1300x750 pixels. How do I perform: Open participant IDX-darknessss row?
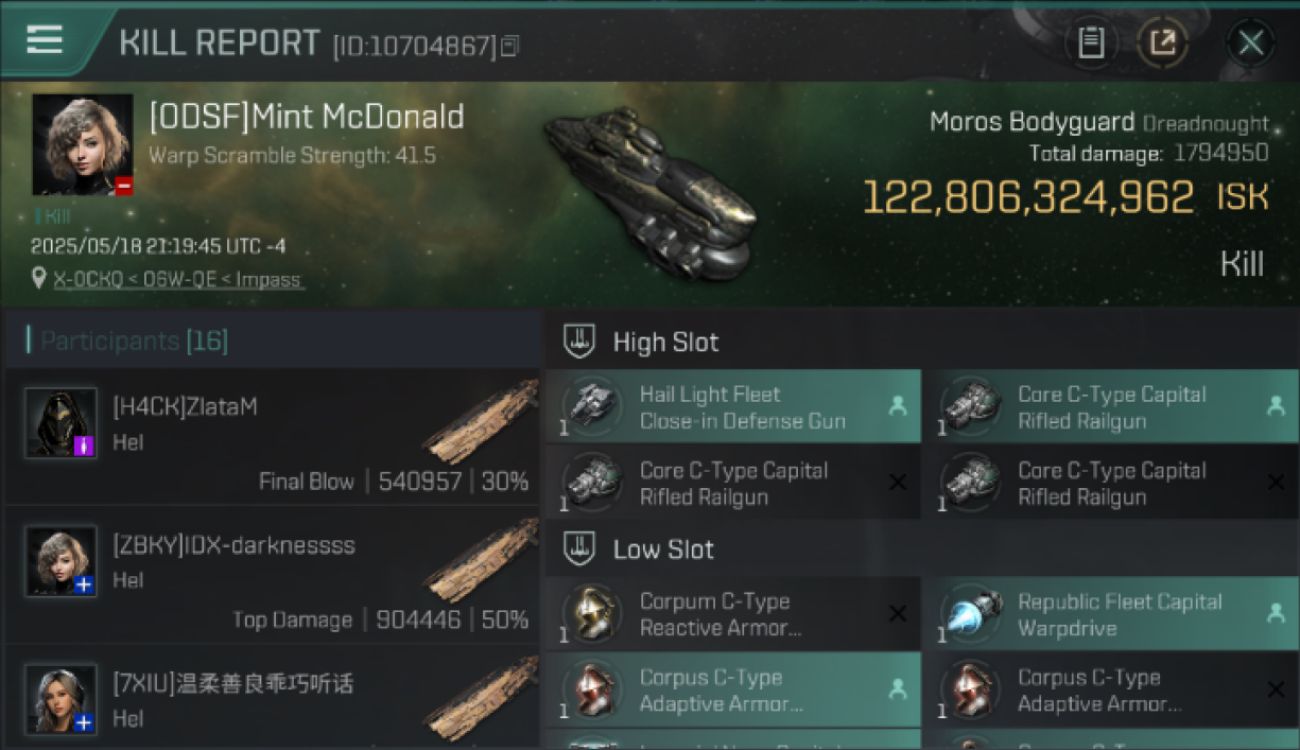click(272, 575)
